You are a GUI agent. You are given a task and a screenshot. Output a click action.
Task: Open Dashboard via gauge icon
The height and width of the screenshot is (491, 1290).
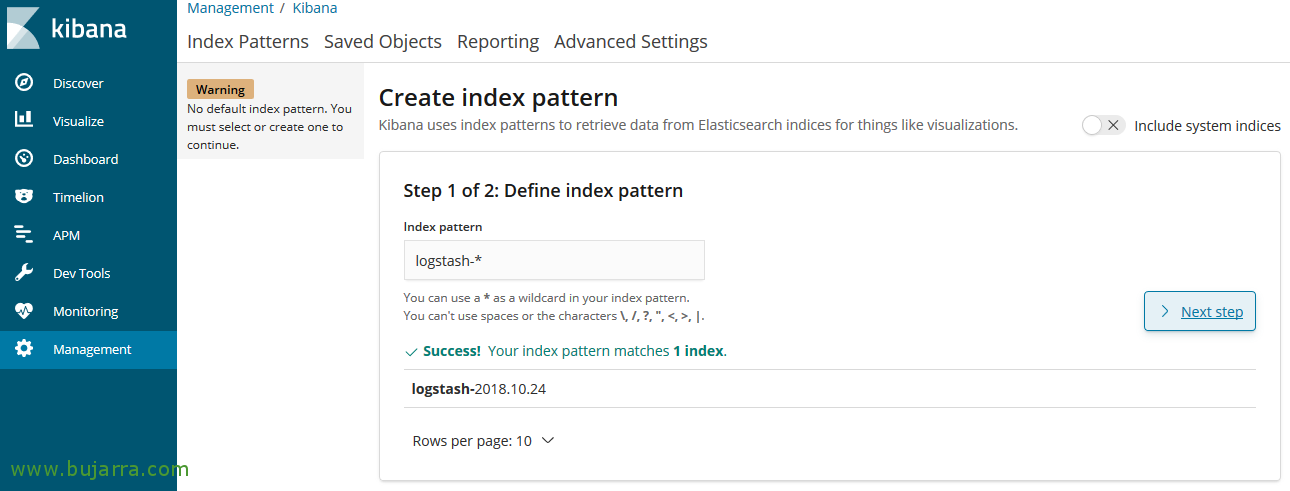coord(24,159)
